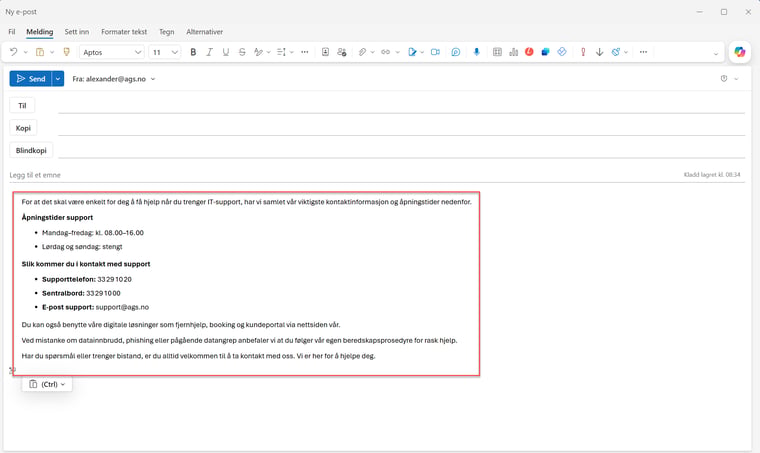Click into the Til address field
This screenshot has width=760, height=453.
[401, 106]
